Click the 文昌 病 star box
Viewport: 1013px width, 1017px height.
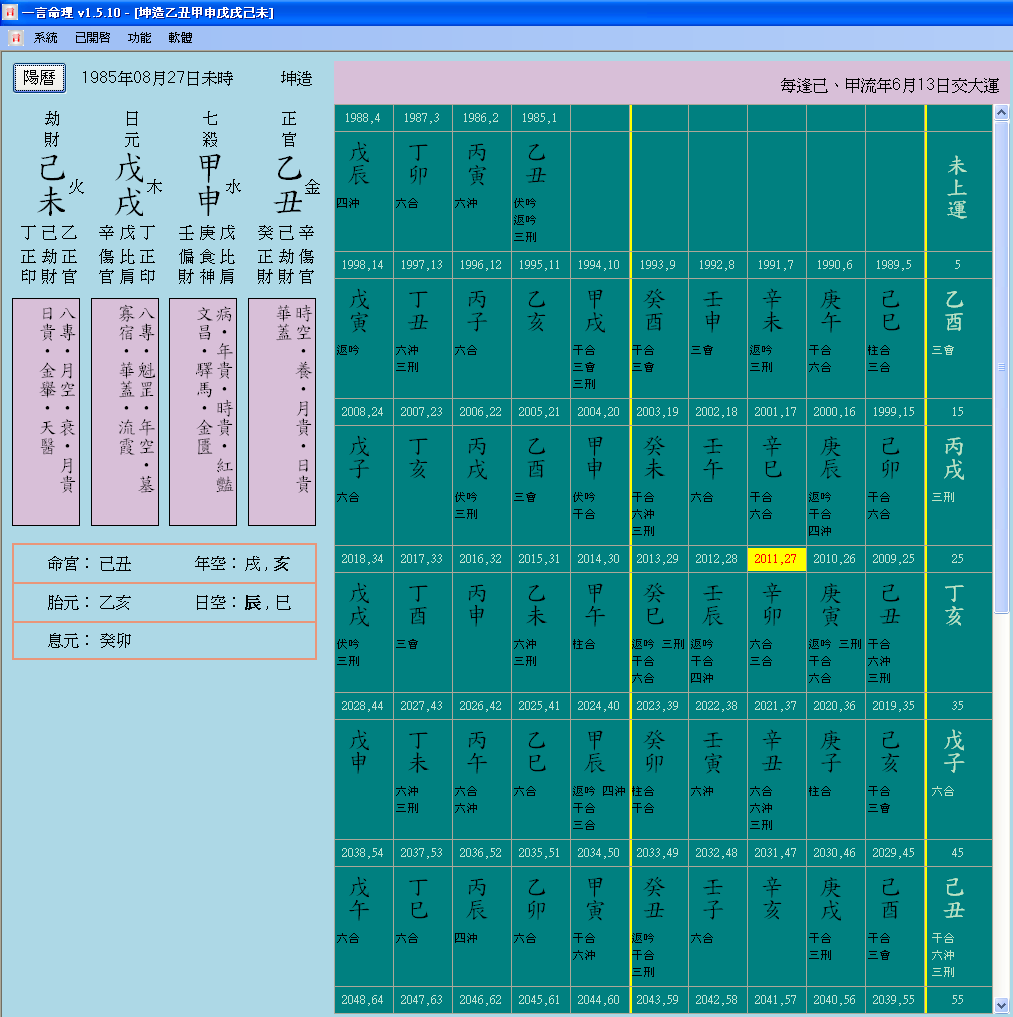(x=203, y=412)
